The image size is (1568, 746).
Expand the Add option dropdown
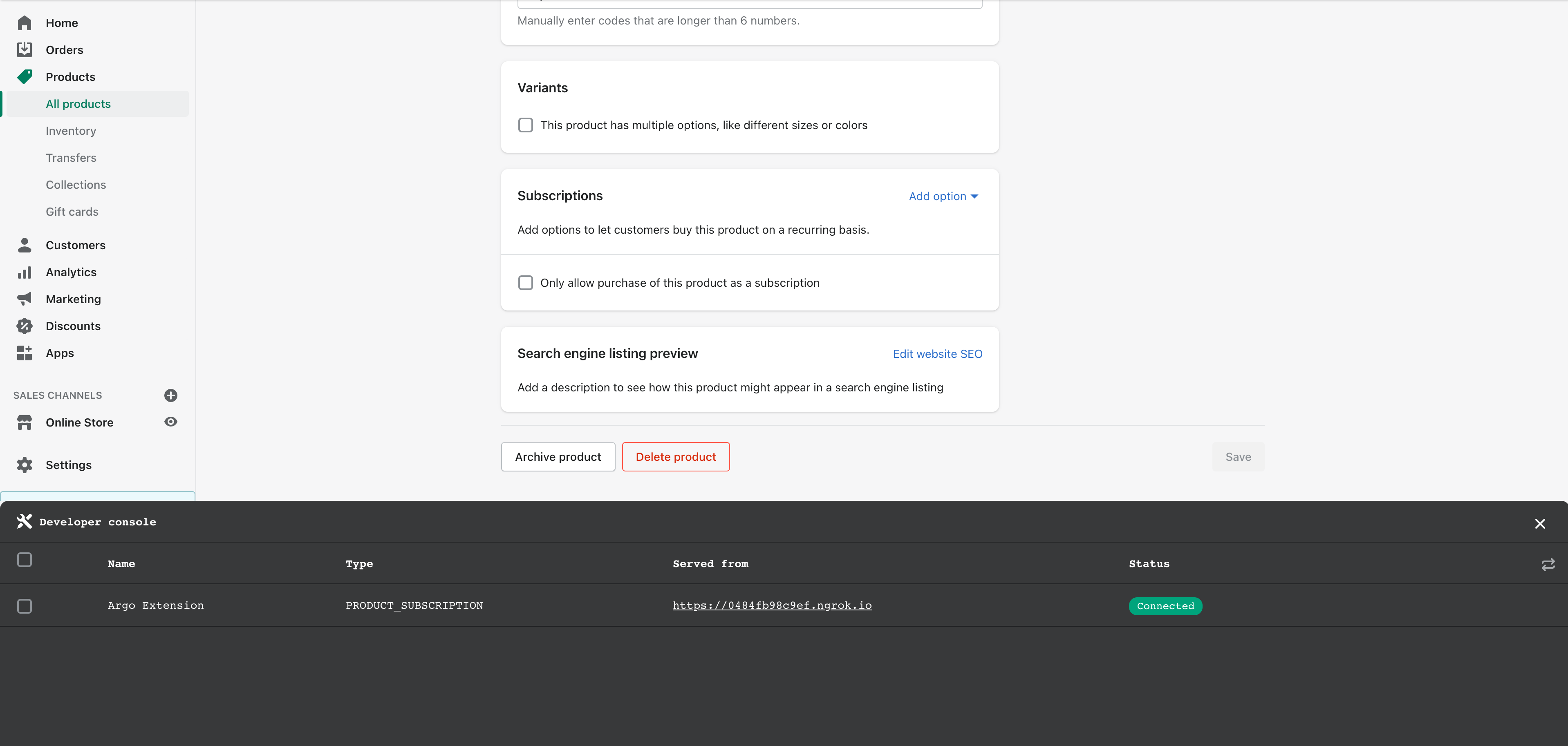pos(943,197)
